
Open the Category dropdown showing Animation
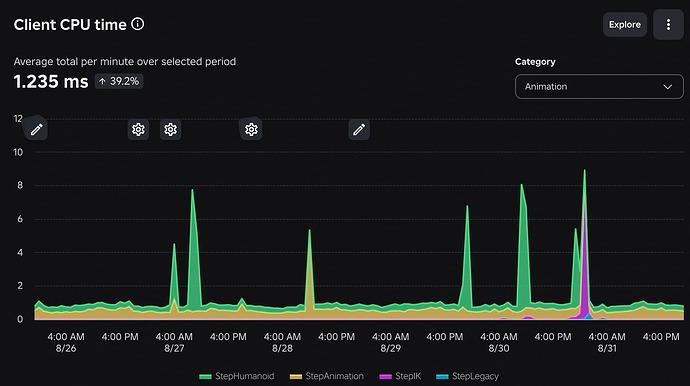pyautogui.click(x=599, y=87)
